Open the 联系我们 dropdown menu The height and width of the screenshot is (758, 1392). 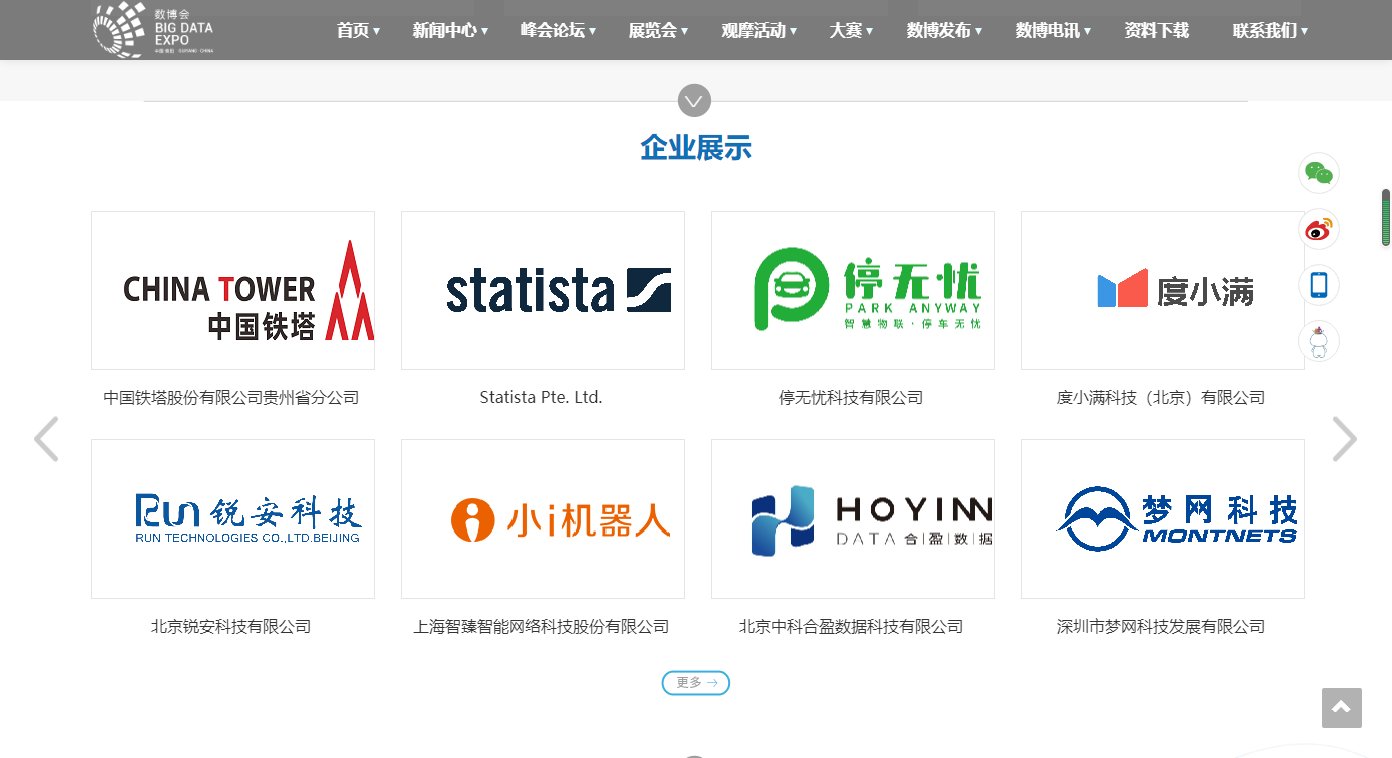(x=1270, y=31)
